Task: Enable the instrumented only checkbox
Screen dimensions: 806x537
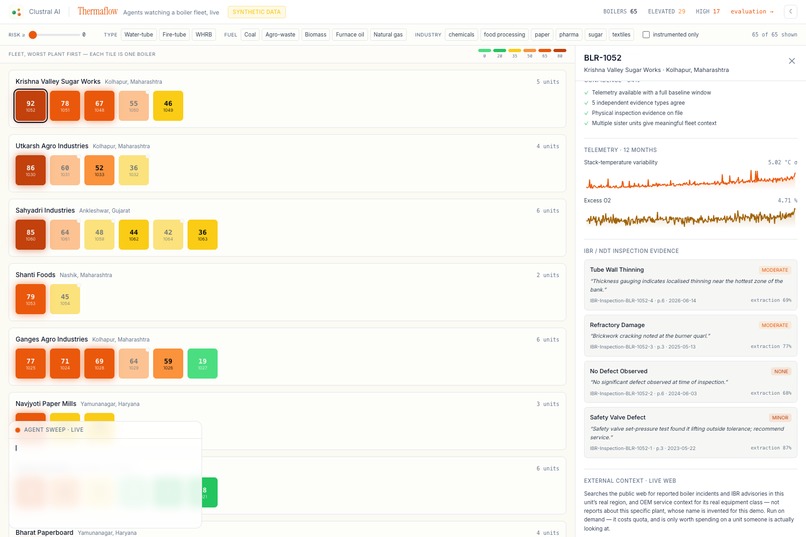Action: [x=646, y=35]
